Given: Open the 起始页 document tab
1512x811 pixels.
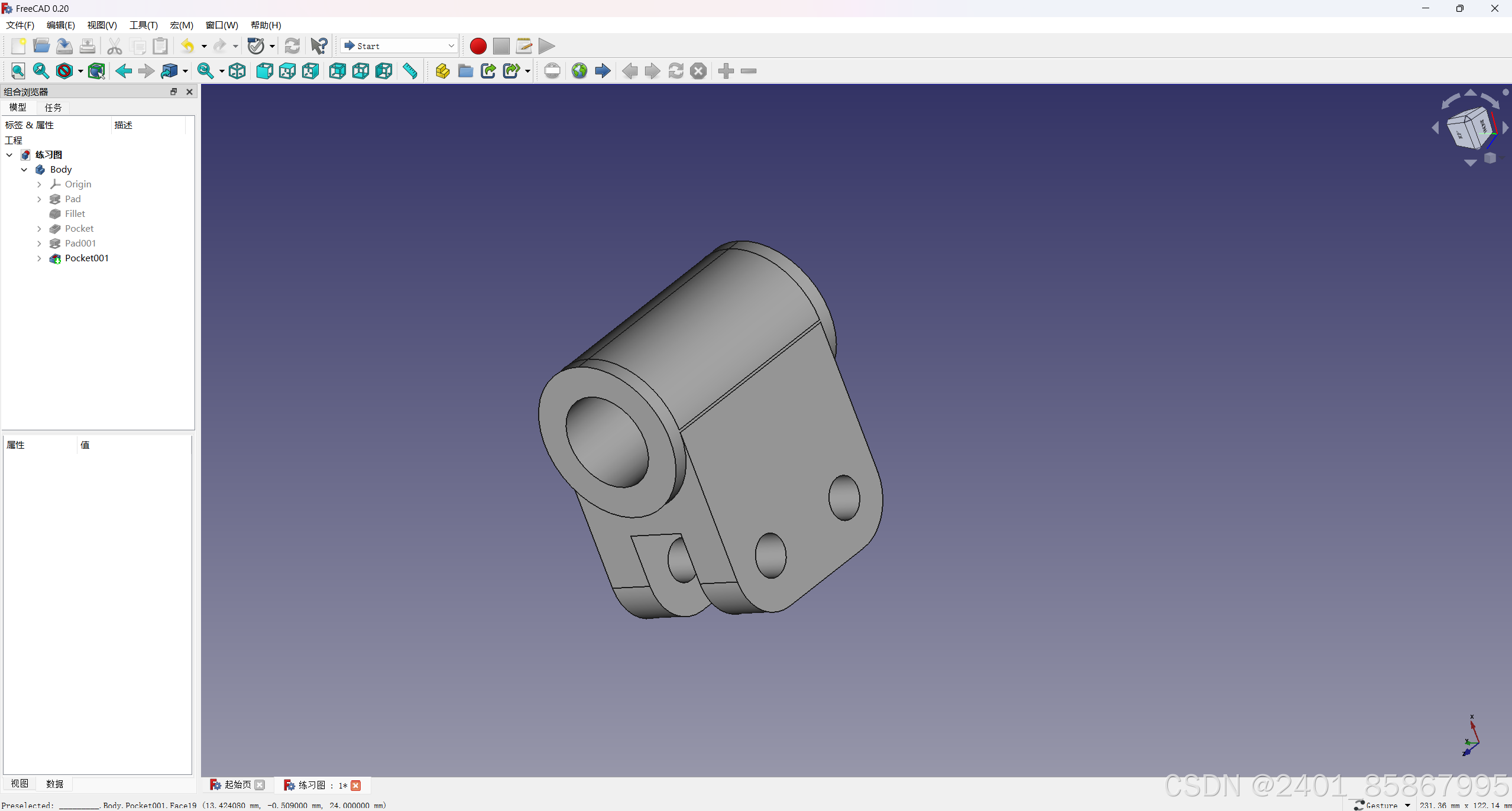Looking at the screenshot, I should tap(237, 784).
